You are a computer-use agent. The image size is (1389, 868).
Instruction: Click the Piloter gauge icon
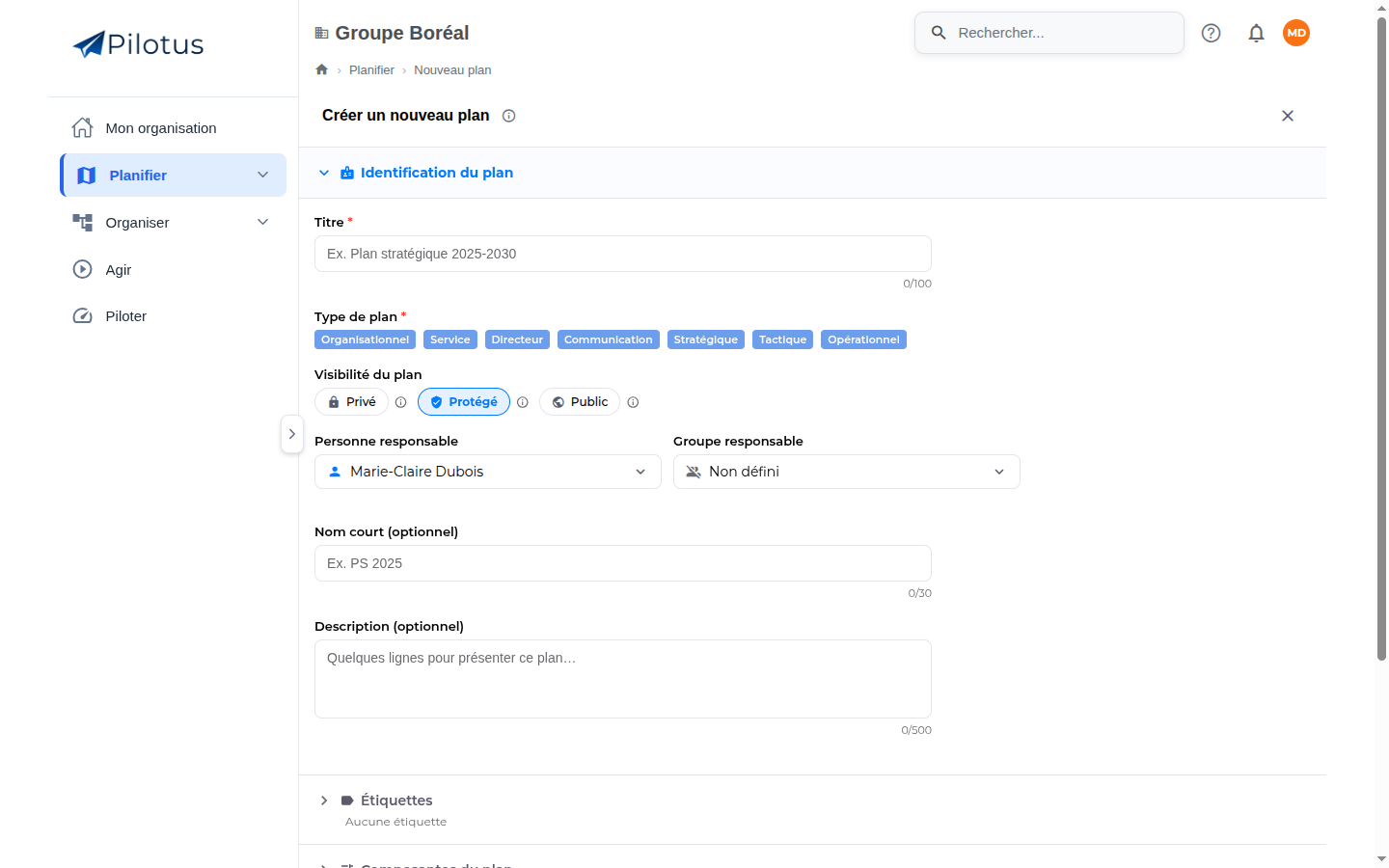pyautogui.click(x=83, y=316)
